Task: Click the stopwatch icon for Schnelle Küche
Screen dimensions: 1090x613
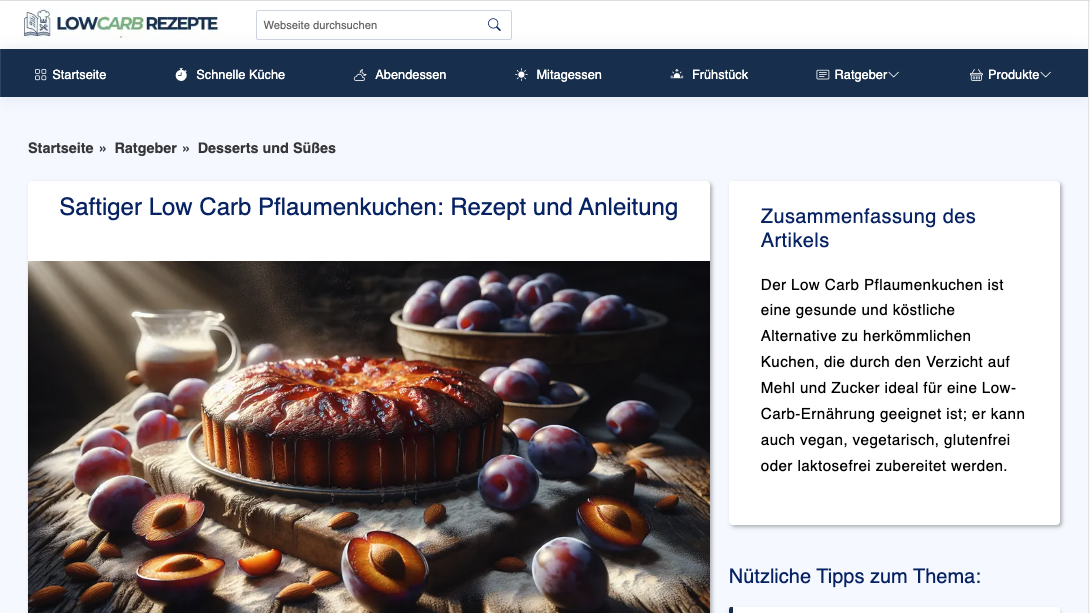Action: tap(181, 73)
